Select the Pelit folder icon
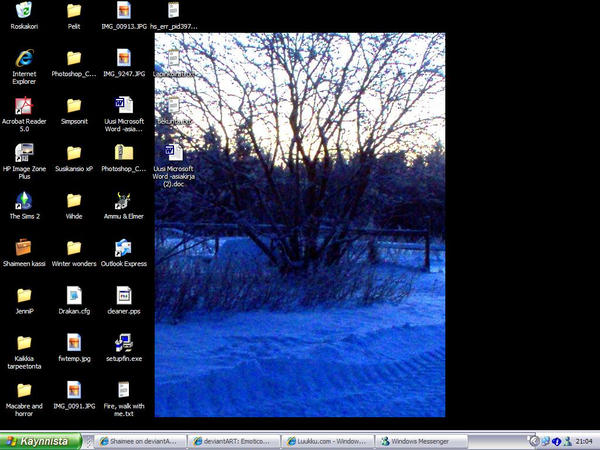The height and width of the screenshot is (450, 600). tap(74, 15)
